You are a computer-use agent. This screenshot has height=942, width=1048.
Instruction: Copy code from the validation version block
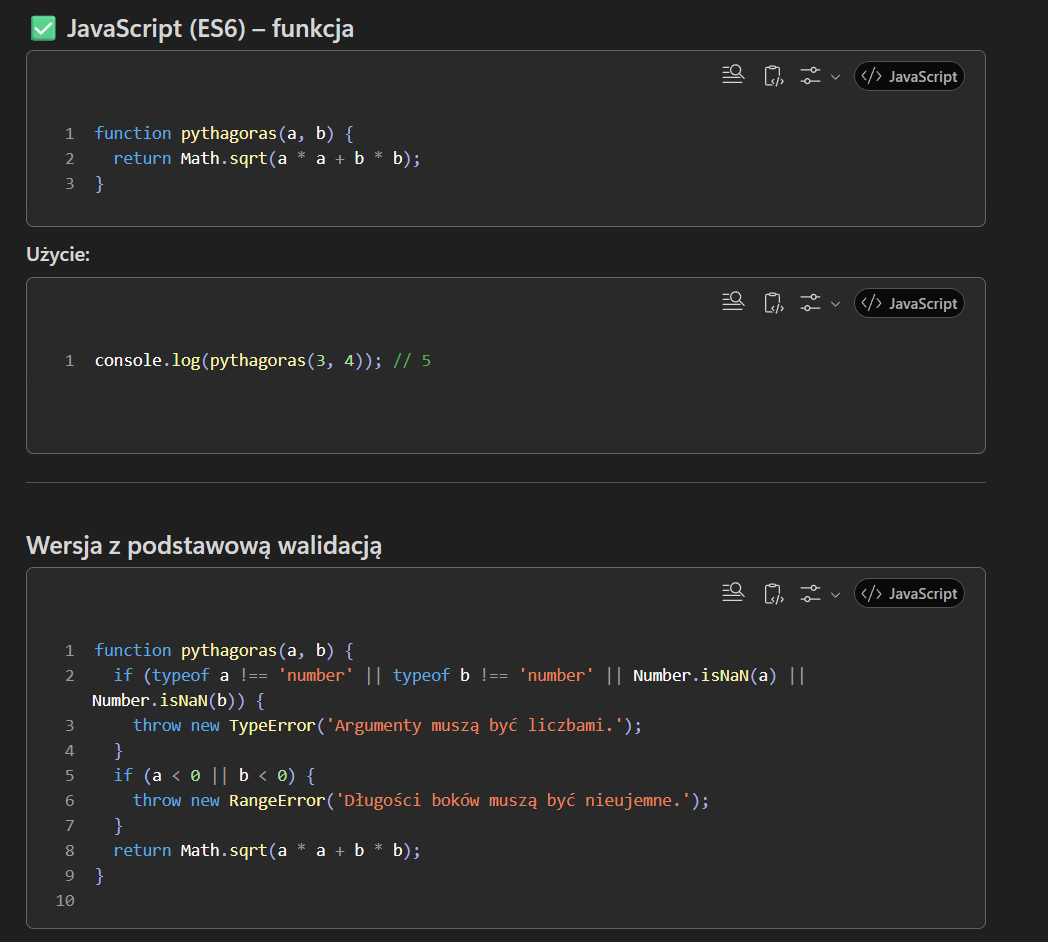pos(772,593)
